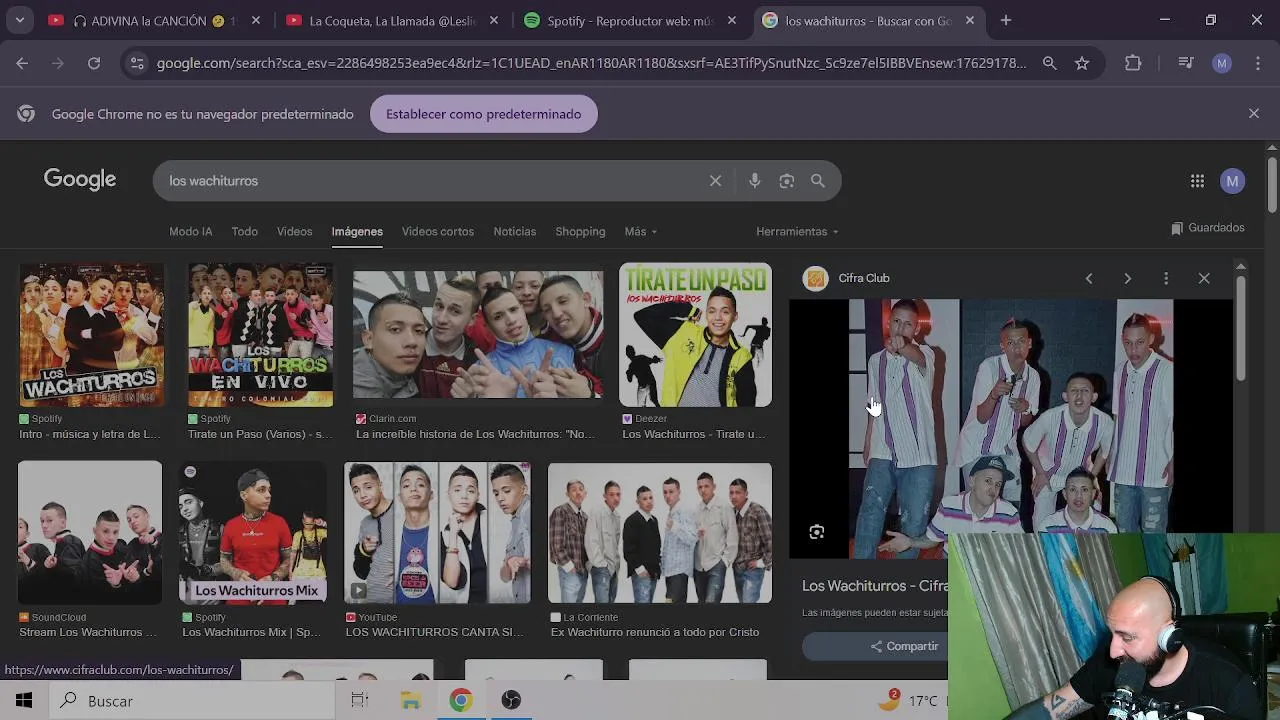Clear the search query with the X
1280x720 pixels.
click(x=715, y=181)
